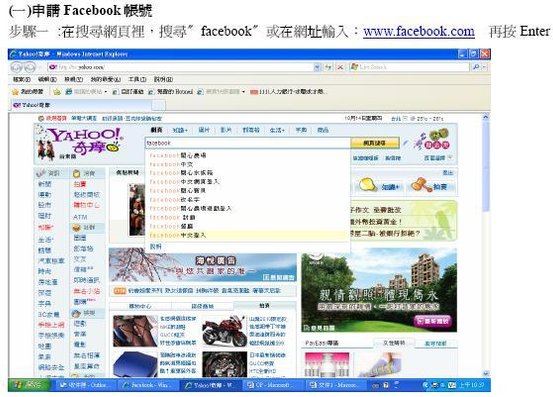Click the Live Search input box
This screenshot has width=553, height=397.
pos(409,67)
